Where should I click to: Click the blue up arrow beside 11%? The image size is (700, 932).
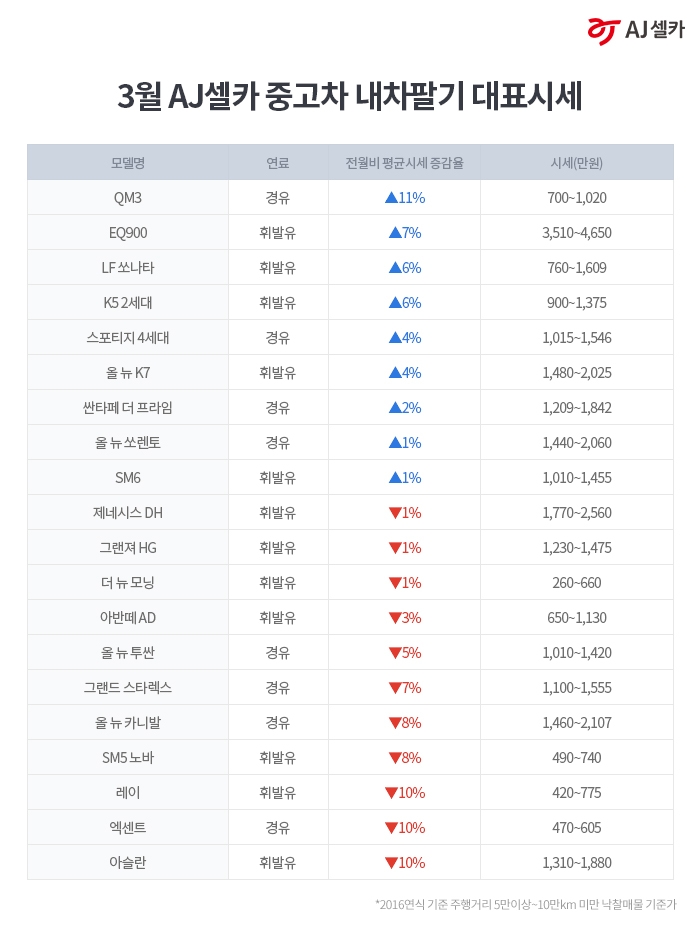(x=391, y=198)
